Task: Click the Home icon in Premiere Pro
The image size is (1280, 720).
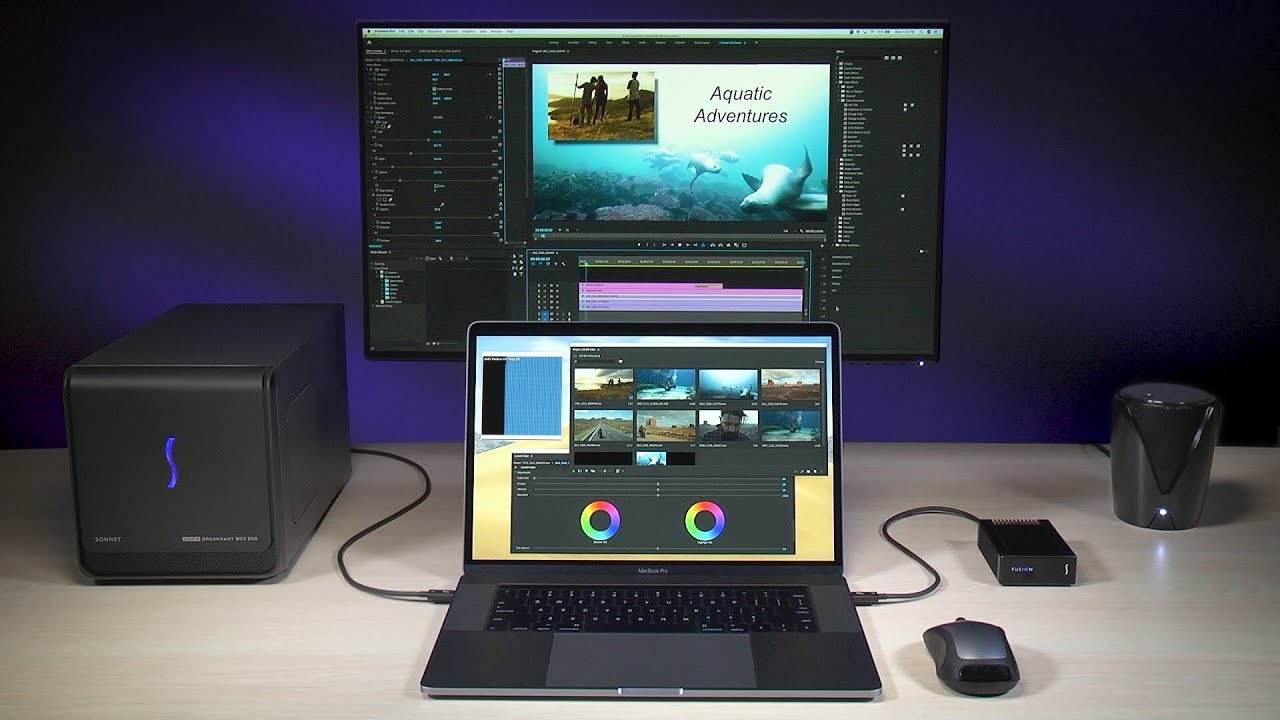Action: [368, 43]
